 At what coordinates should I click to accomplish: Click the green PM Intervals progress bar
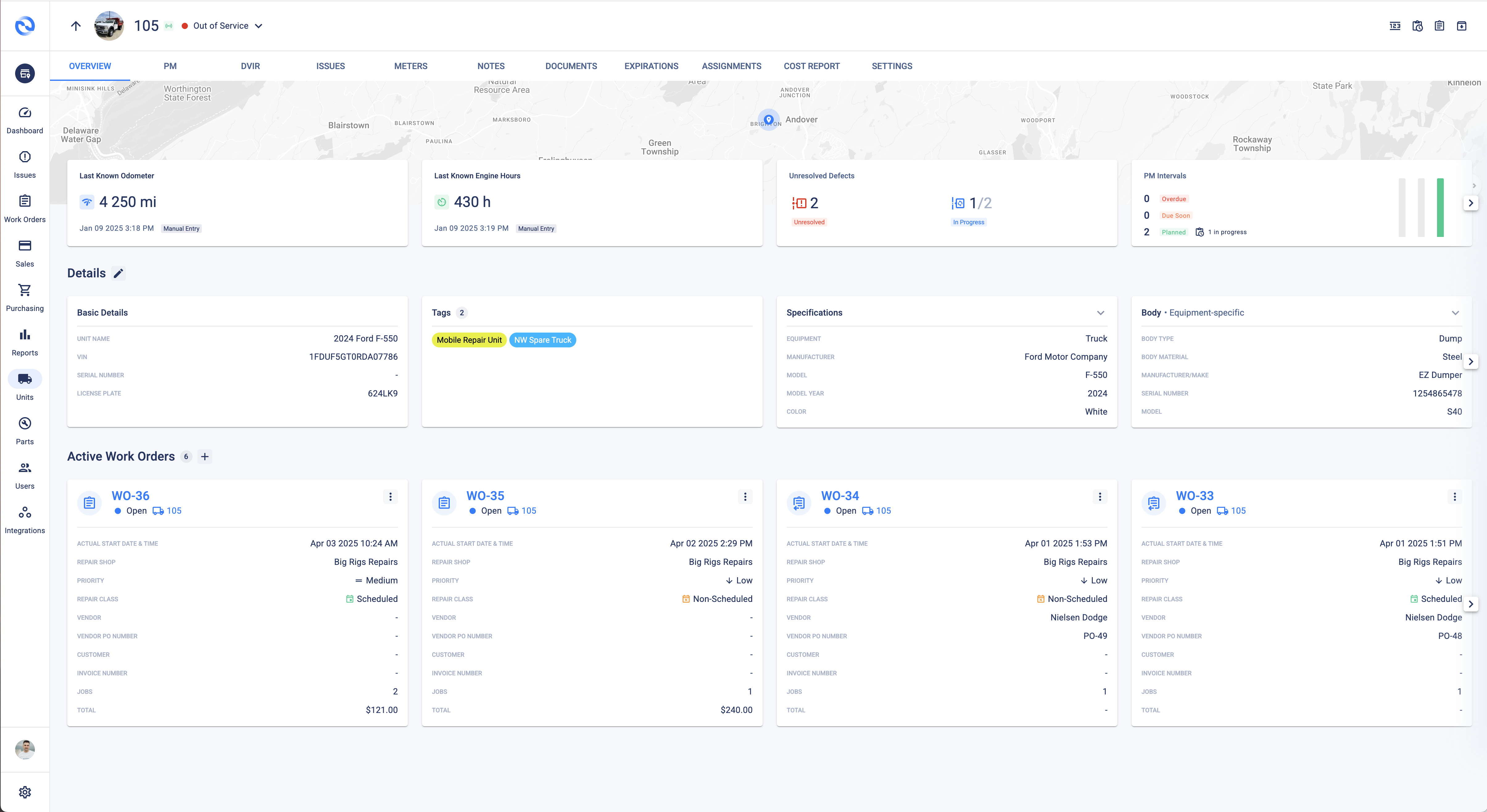[1440, 208]
